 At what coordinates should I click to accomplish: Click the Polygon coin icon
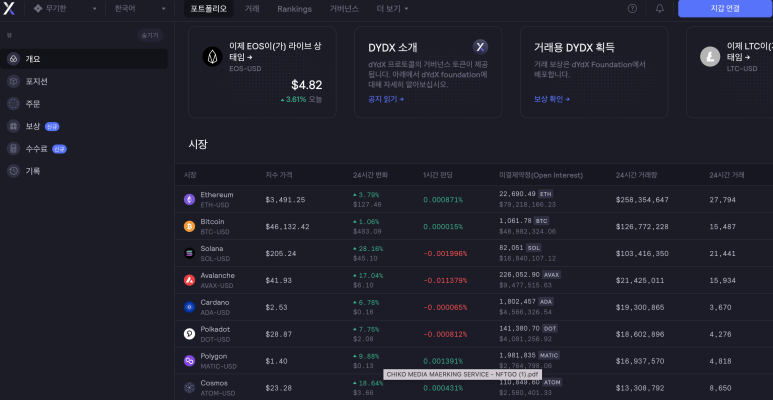(189, 361)
